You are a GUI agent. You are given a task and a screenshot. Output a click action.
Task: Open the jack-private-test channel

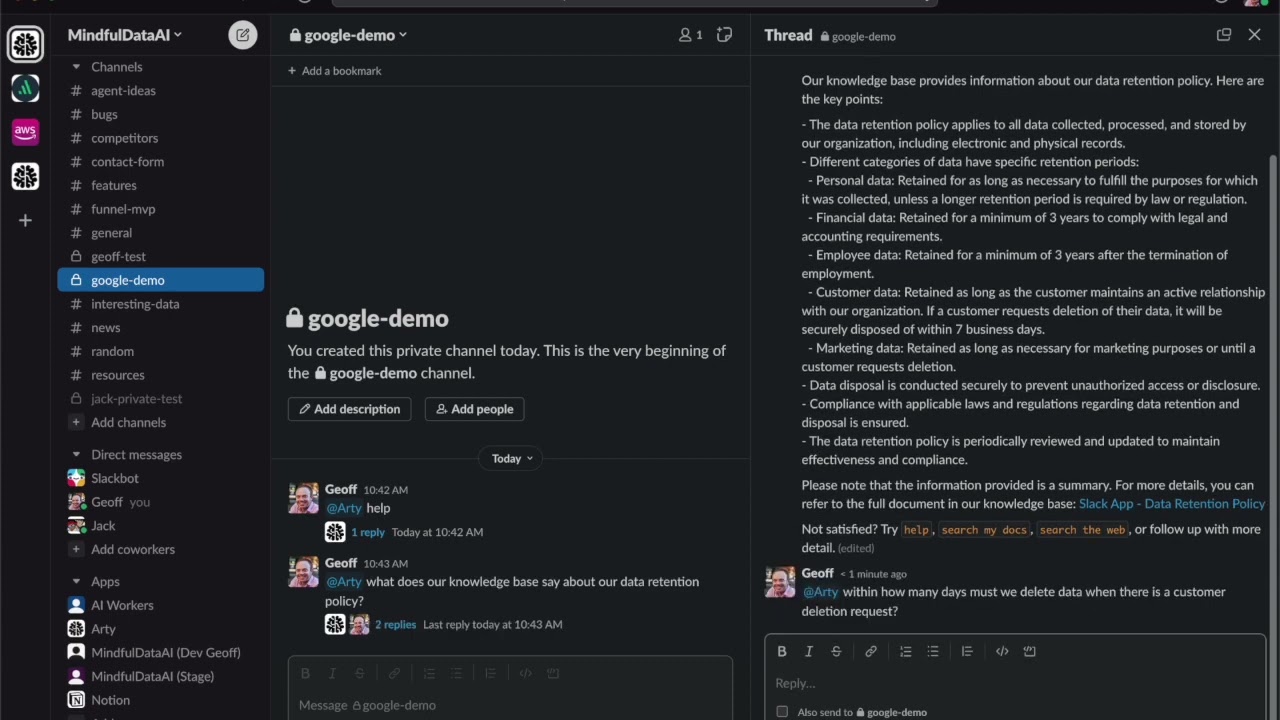click(x=161, y=398)
